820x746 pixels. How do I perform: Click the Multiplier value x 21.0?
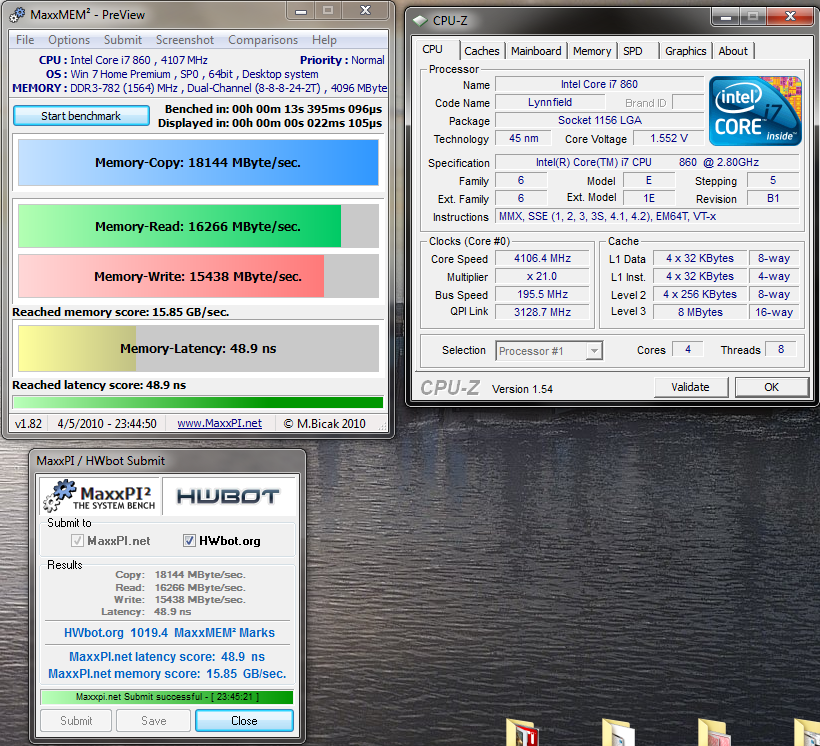(542, 276)
